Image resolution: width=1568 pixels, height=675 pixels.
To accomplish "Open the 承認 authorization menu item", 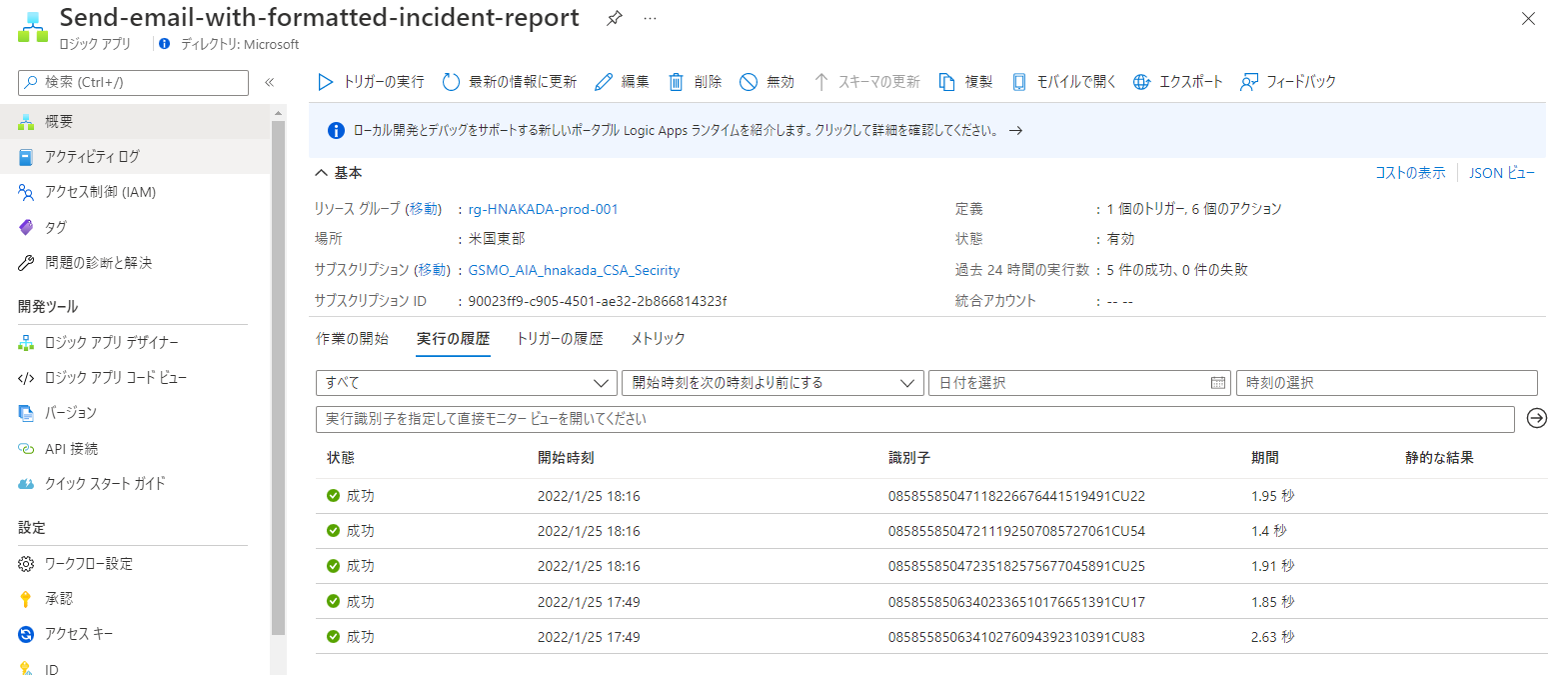I will (x=135, y=599).
